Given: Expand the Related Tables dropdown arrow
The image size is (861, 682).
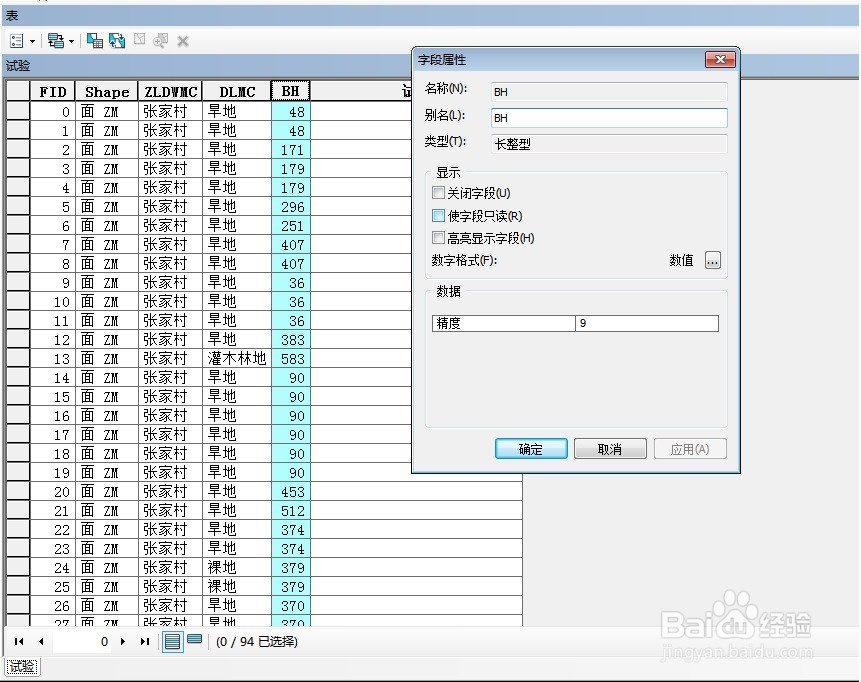Looking at the screenshot, I should point(69,40).
